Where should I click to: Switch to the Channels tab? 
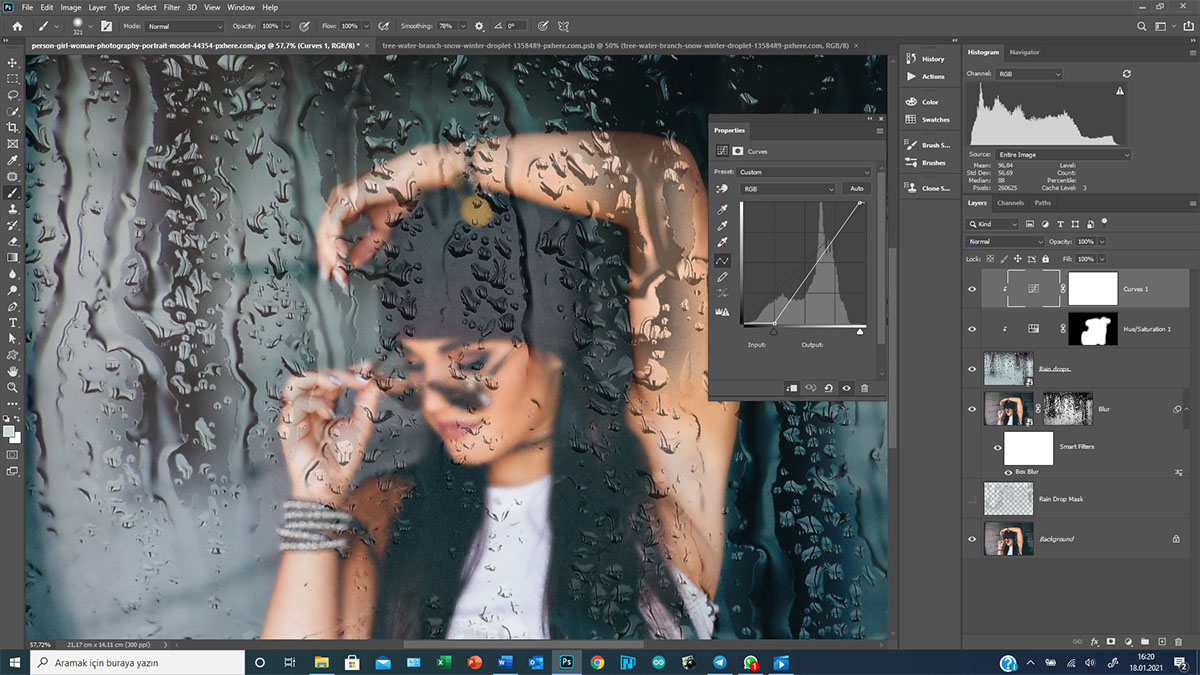[x=1010, y=203]
